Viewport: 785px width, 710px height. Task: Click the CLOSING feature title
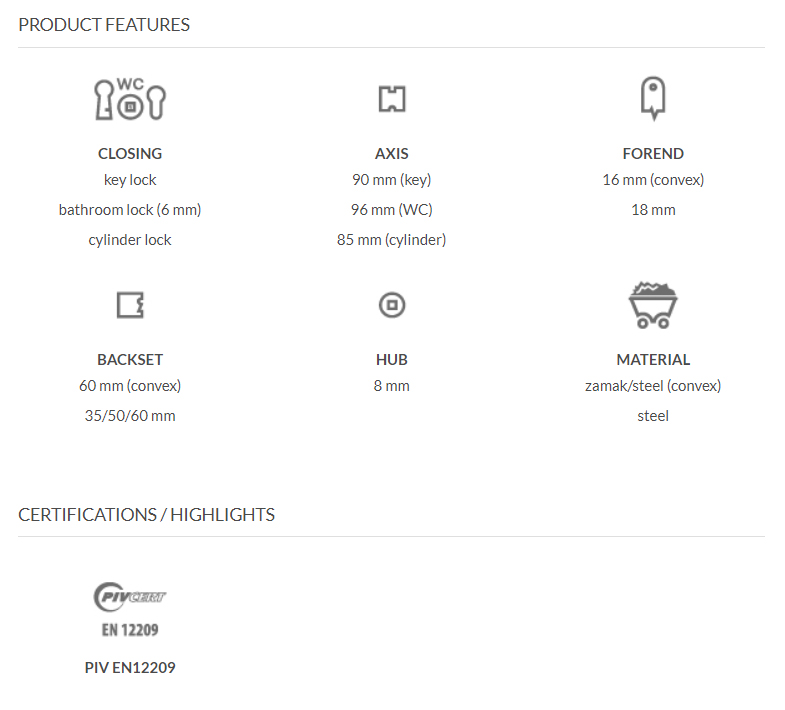click(130, 153)
